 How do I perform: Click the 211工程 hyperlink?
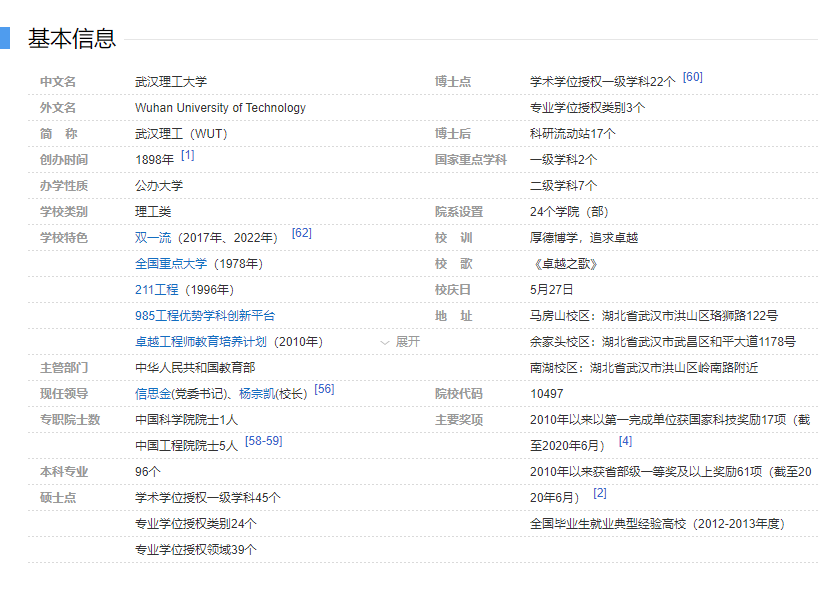(157, 290)
